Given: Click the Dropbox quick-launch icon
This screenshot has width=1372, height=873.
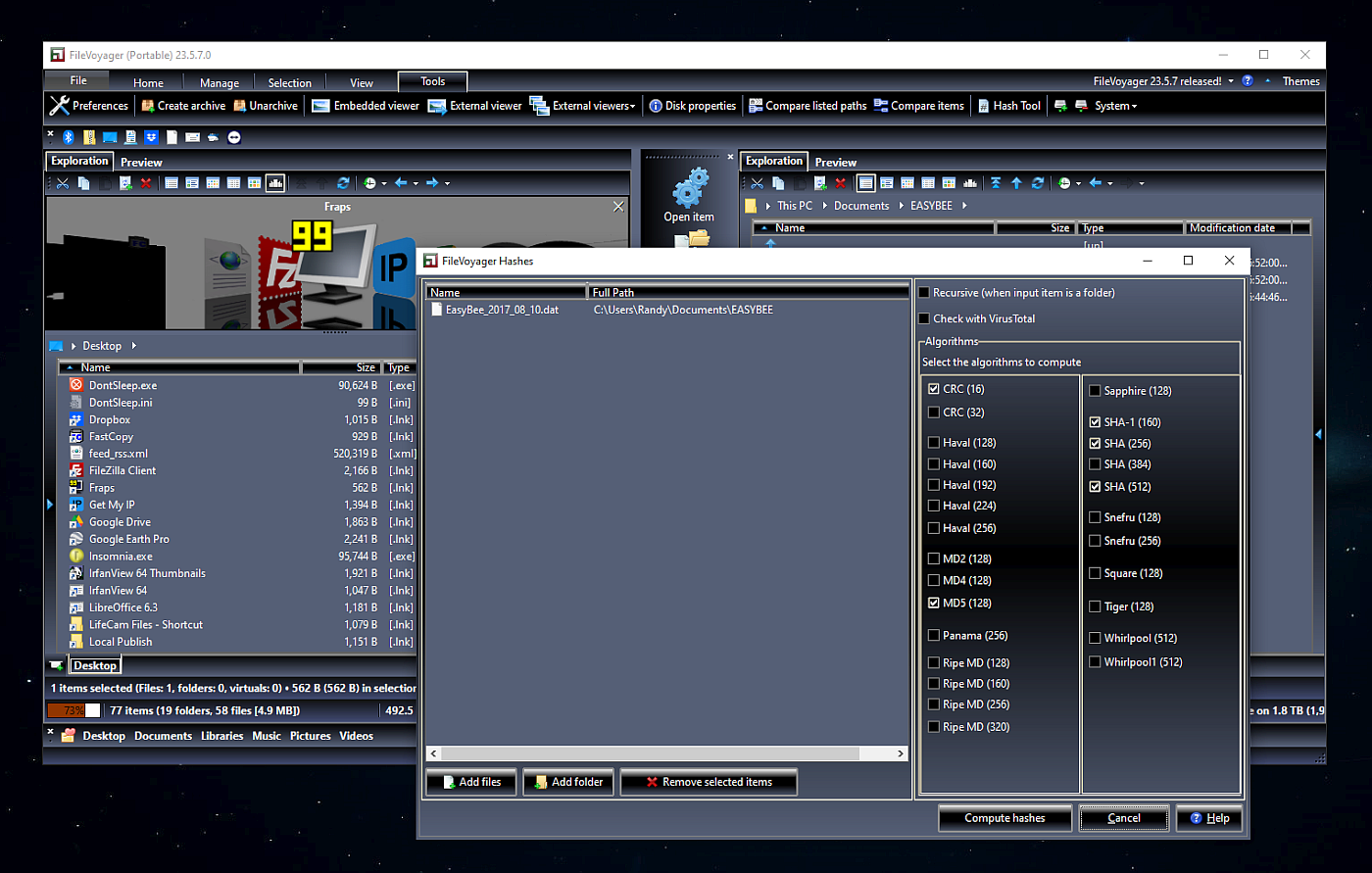Looking at the screenshot, I should coord(151,137).
